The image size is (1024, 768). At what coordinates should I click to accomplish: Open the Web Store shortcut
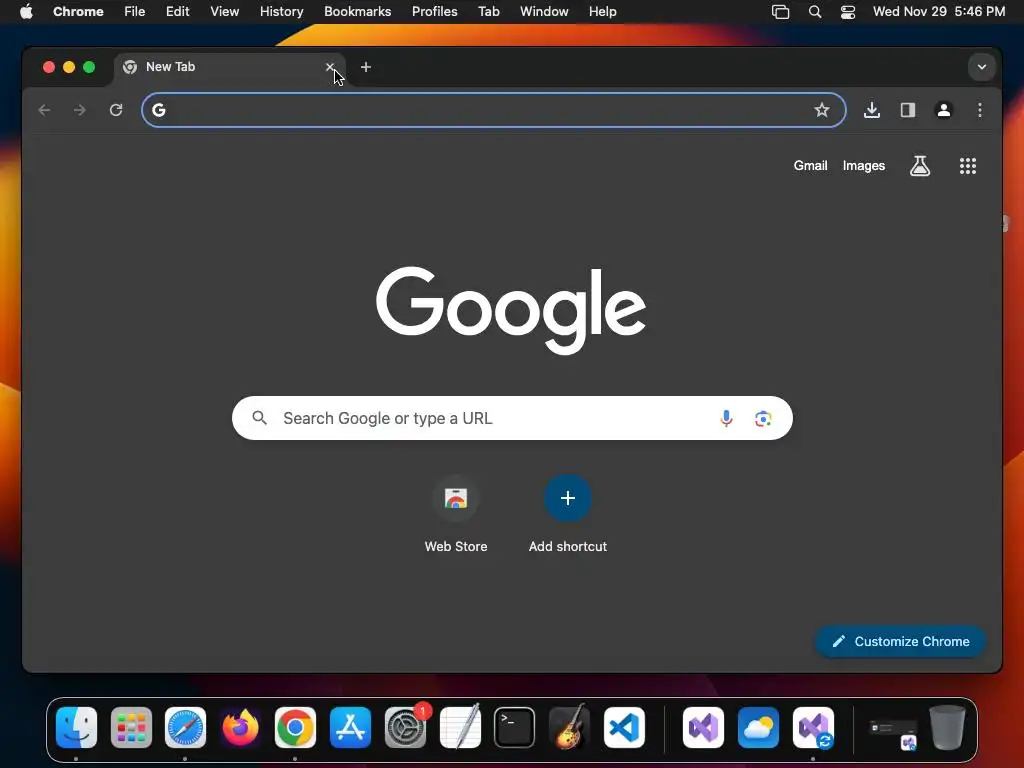tap(456, 515)
